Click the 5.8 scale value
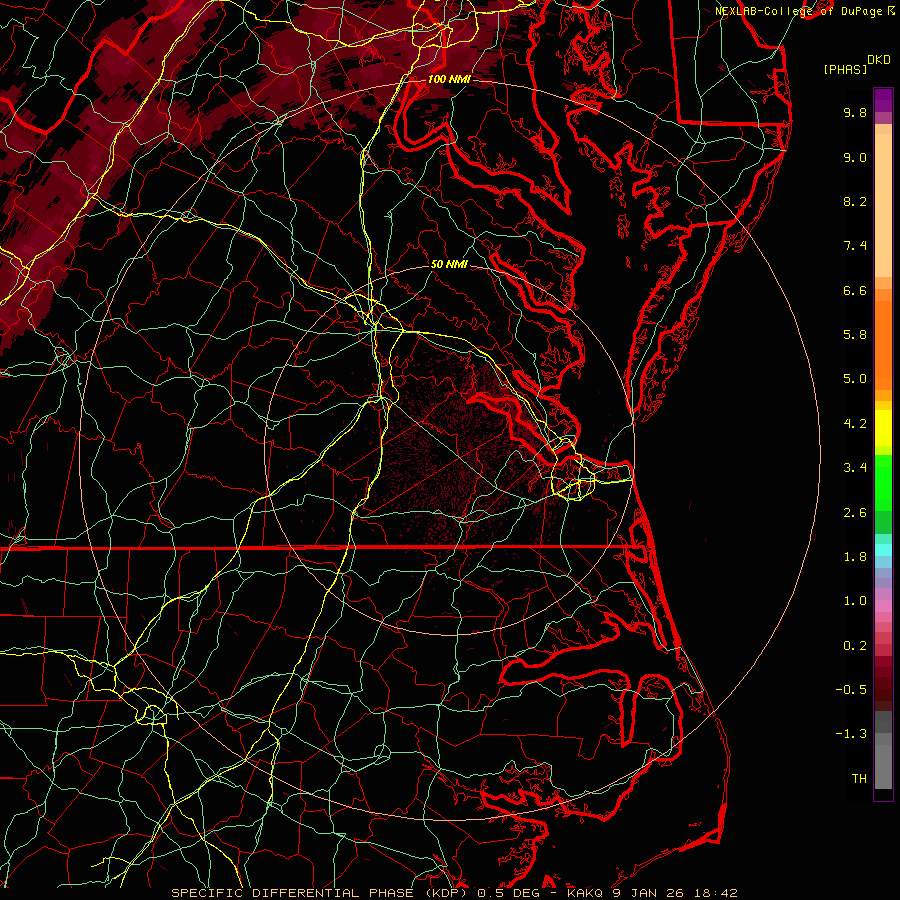This screenshot has height=900, width=900. 855,335
